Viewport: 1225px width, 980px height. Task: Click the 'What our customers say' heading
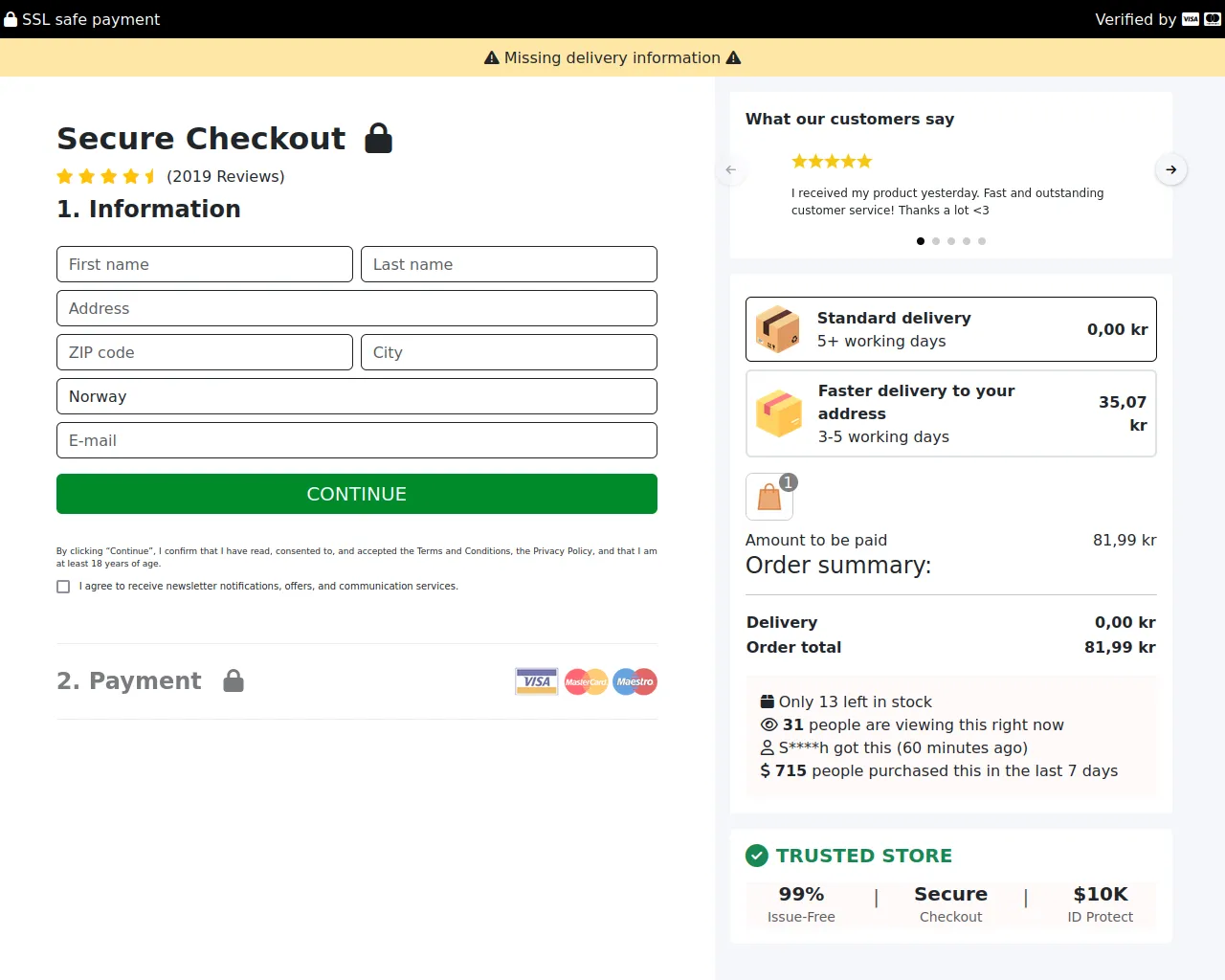click(850, 119)
